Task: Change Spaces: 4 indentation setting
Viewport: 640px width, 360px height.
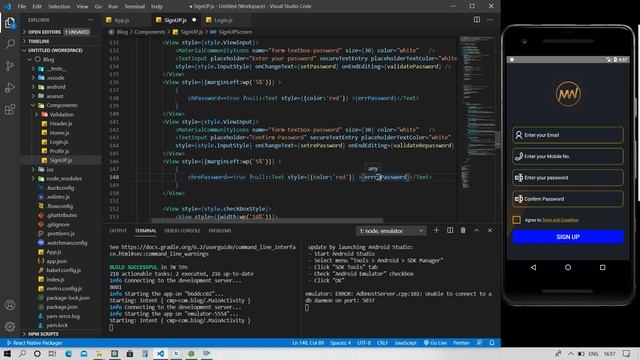Action: pos(340,343)
